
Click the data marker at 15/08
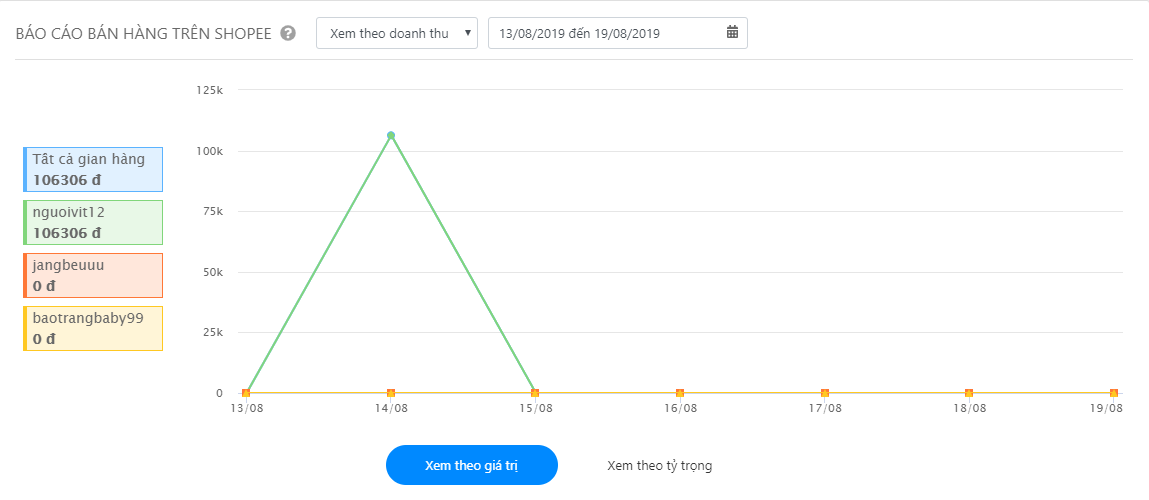535,393
